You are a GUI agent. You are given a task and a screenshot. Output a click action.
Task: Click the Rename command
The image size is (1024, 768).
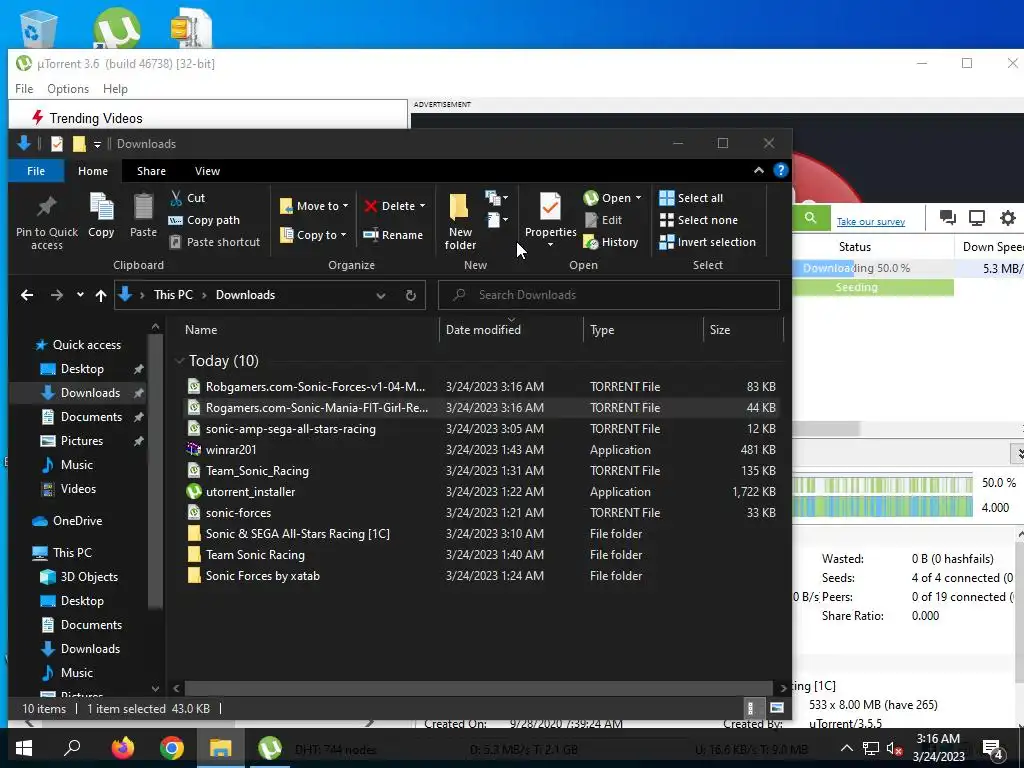[x=393, y=235]
